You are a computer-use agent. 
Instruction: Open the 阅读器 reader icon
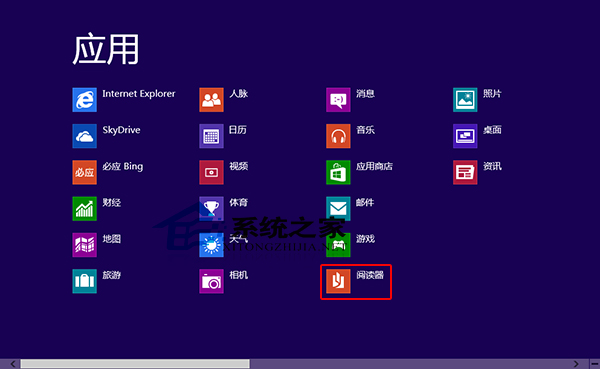(338, 281)
